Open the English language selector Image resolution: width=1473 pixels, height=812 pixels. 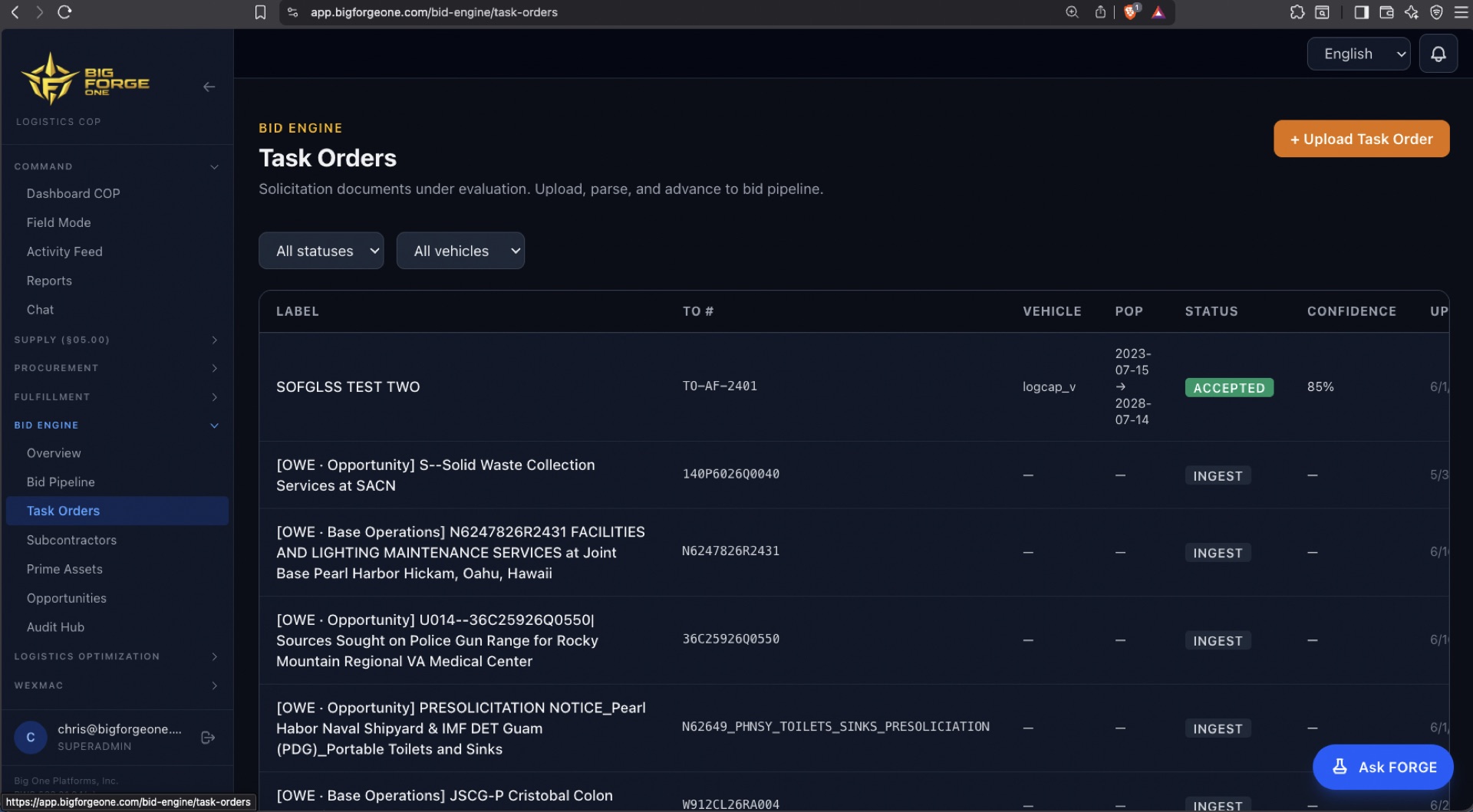pyautogui.click(x=1359, y=54)
